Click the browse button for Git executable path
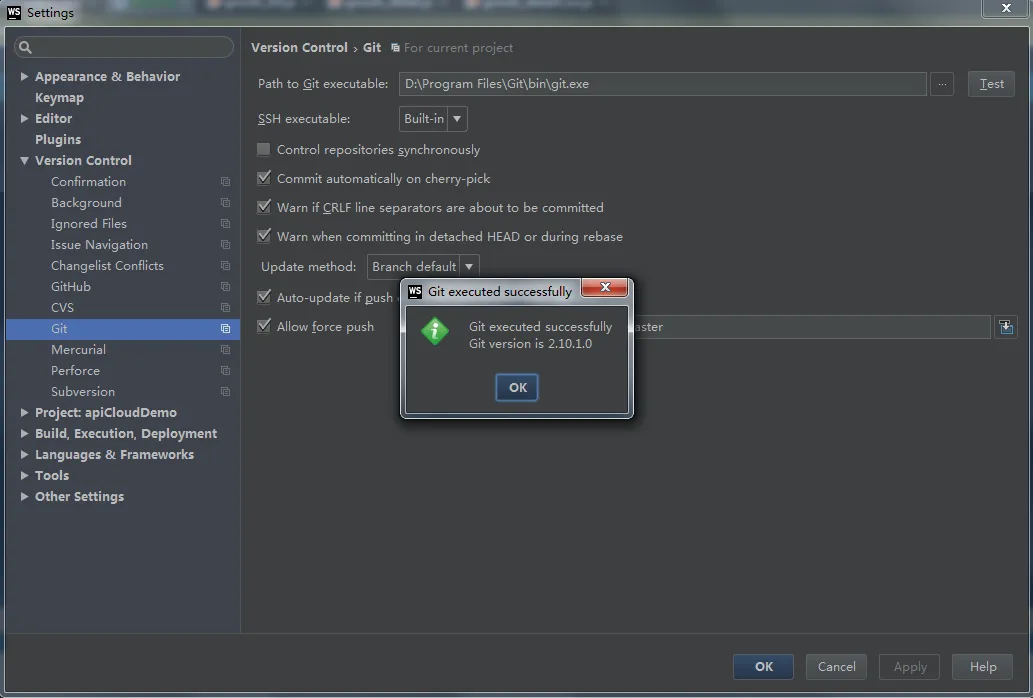The width and height of the screenshot is (1033, 698). pos(941,84)
